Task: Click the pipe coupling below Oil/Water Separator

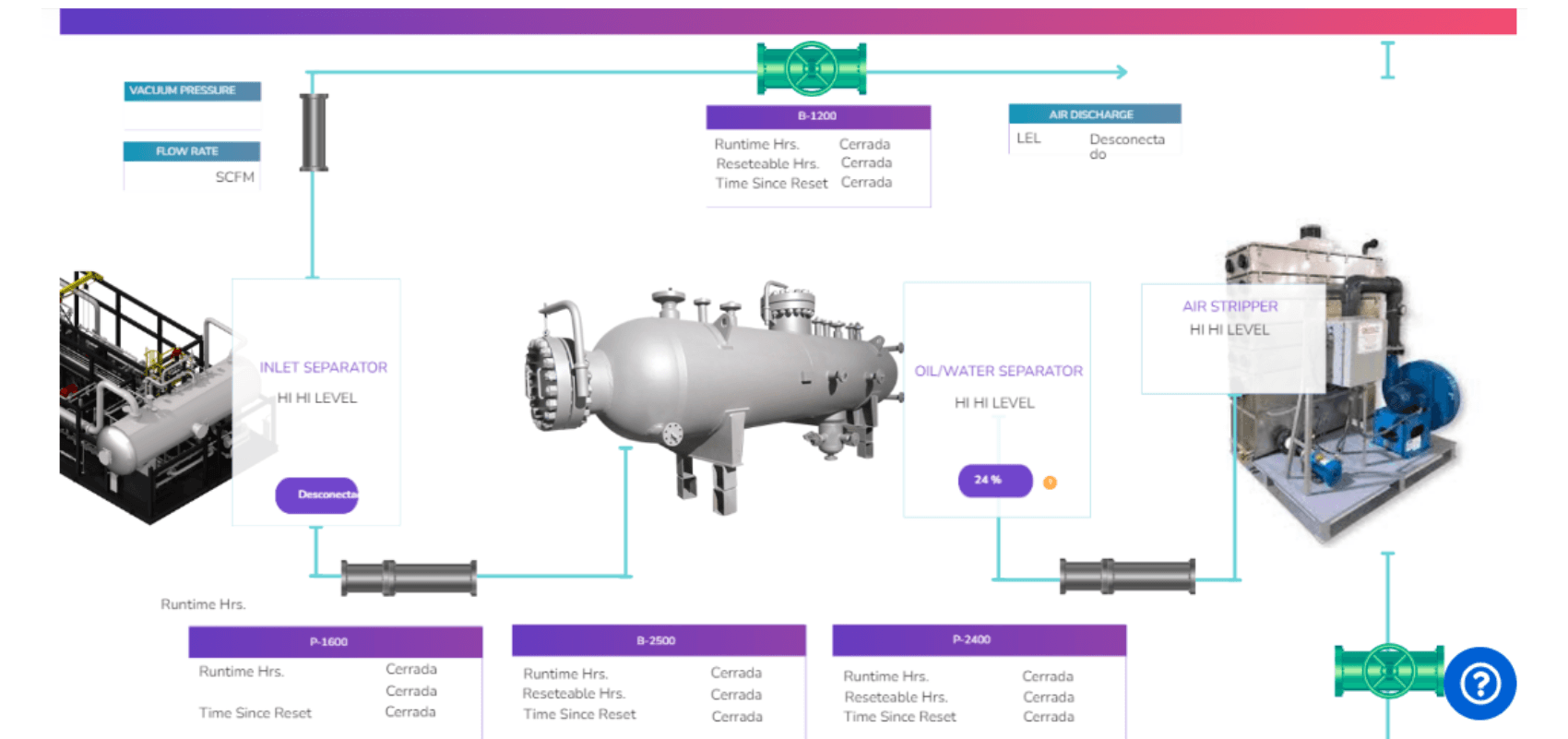Action: pos(1126,577)
